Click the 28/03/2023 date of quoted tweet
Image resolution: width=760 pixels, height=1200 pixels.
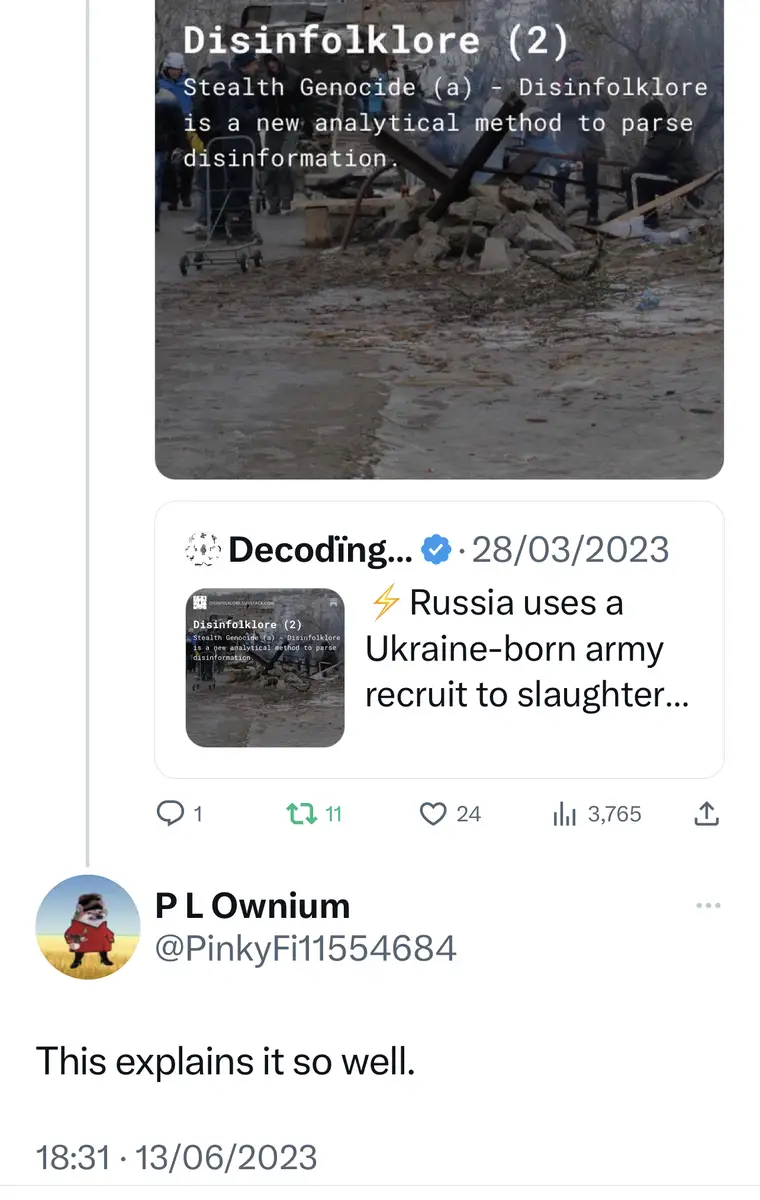[x=570, y=549]
